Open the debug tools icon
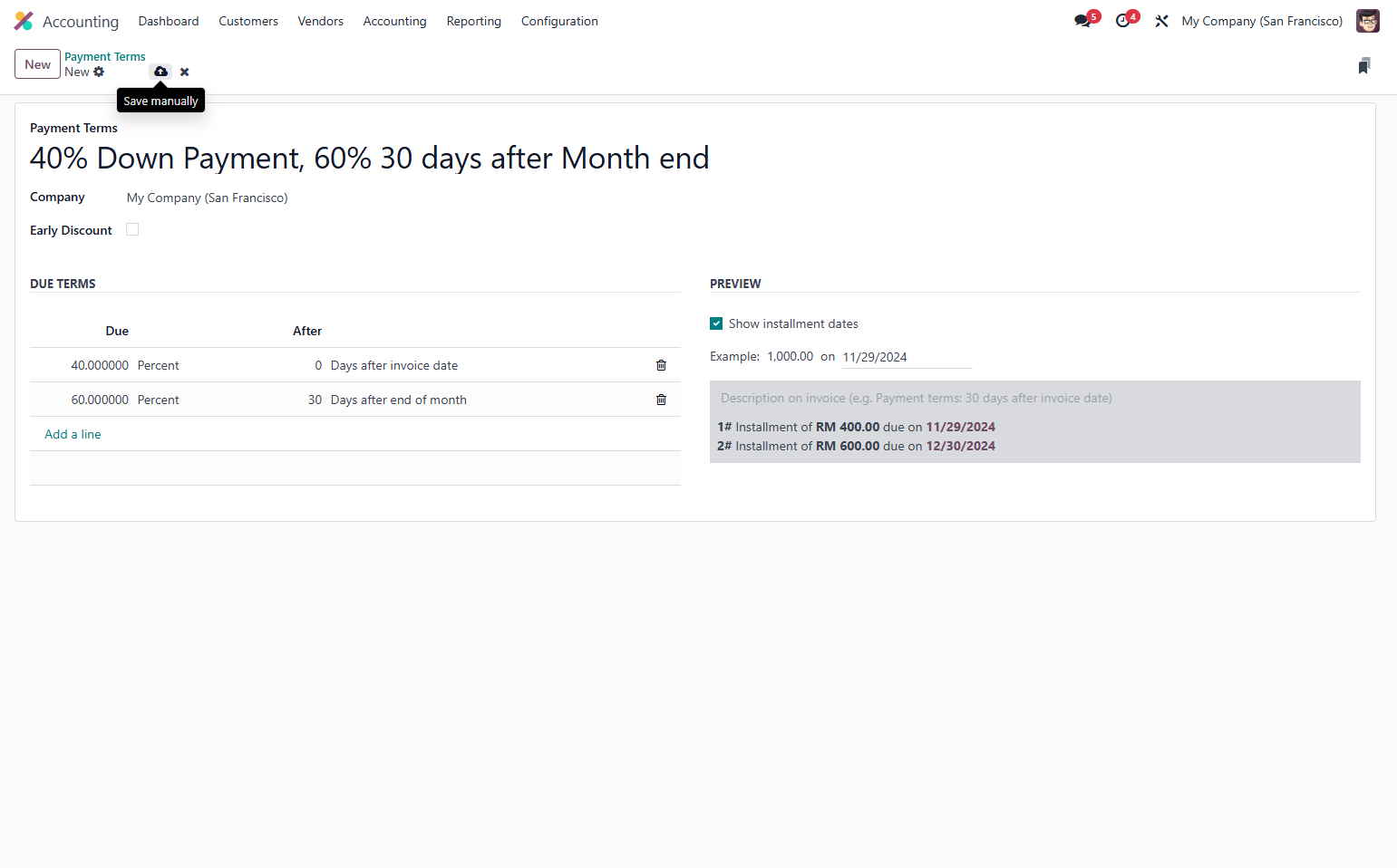 1161,21
